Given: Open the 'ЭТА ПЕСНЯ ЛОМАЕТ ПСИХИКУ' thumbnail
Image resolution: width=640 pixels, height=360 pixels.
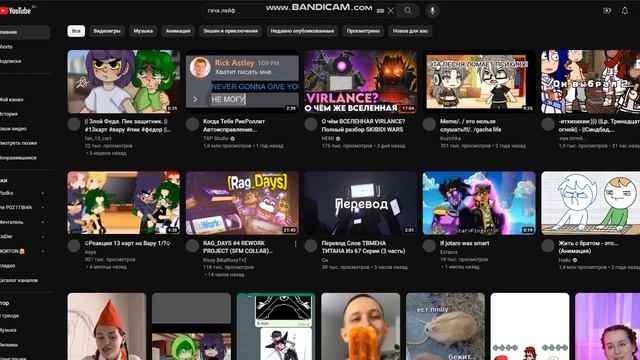Looking at the screenshot, I should point(479,82).
